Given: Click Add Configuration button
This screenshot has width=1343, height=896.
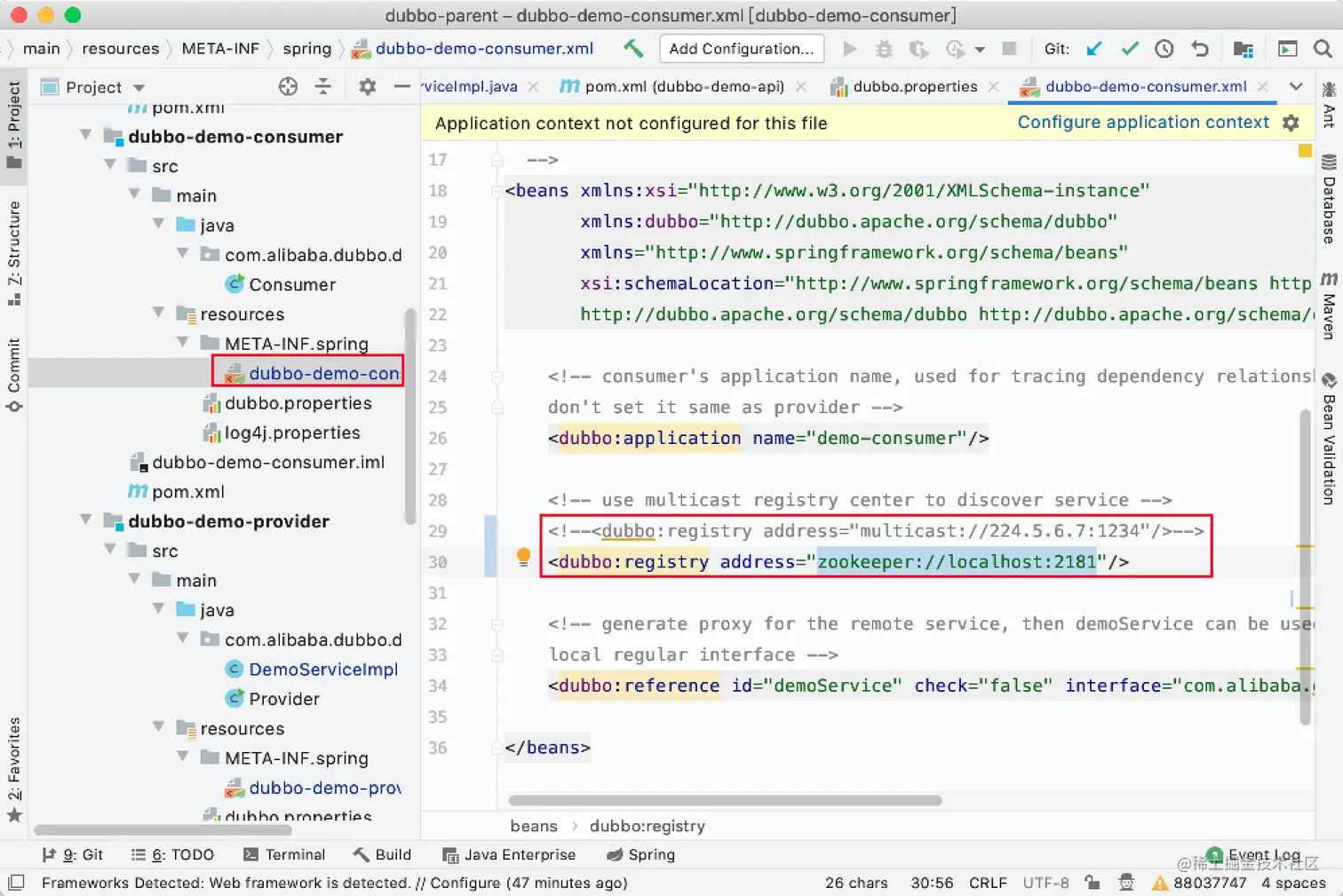Looking at the screenshot, I should coord(742,49).
